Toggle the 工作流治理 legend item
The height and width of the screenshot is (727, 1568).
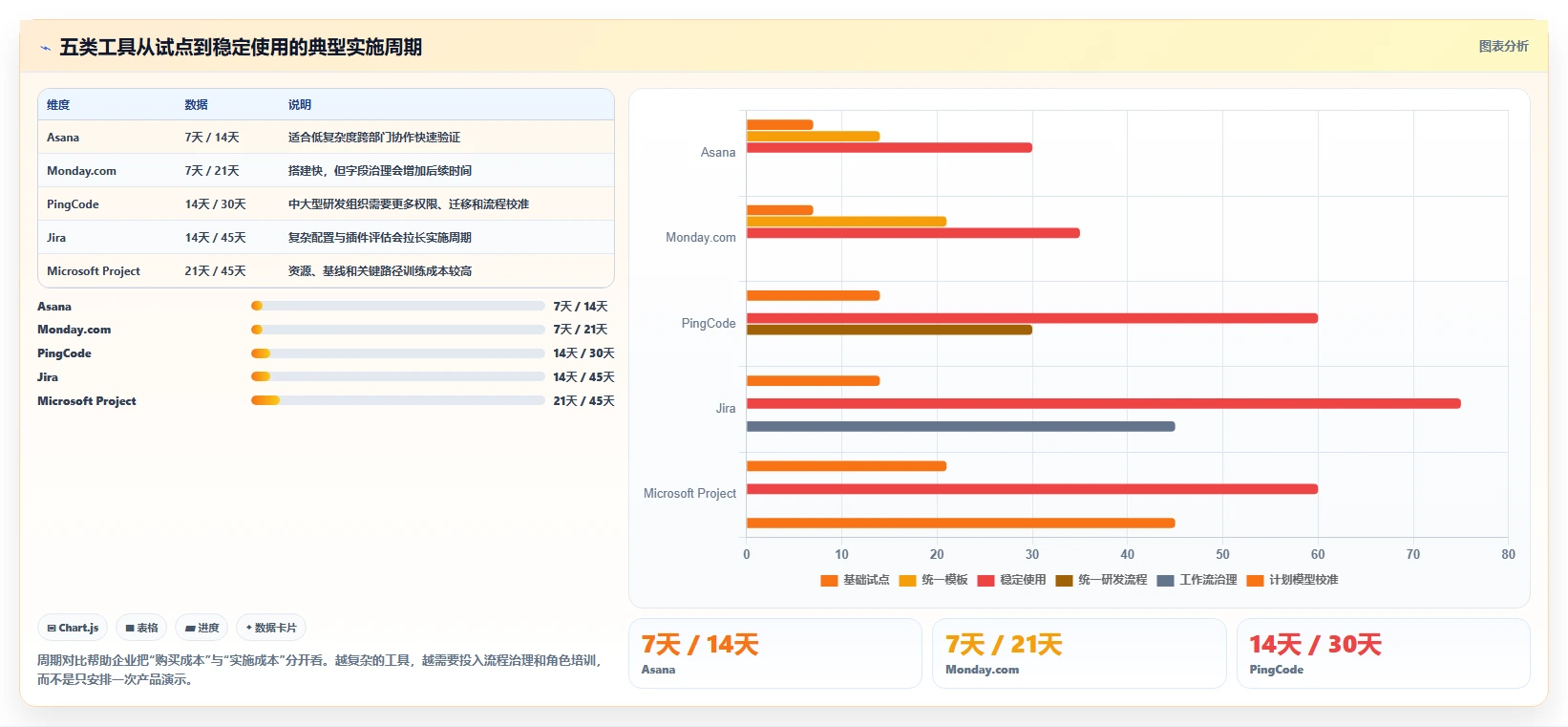1197,580
